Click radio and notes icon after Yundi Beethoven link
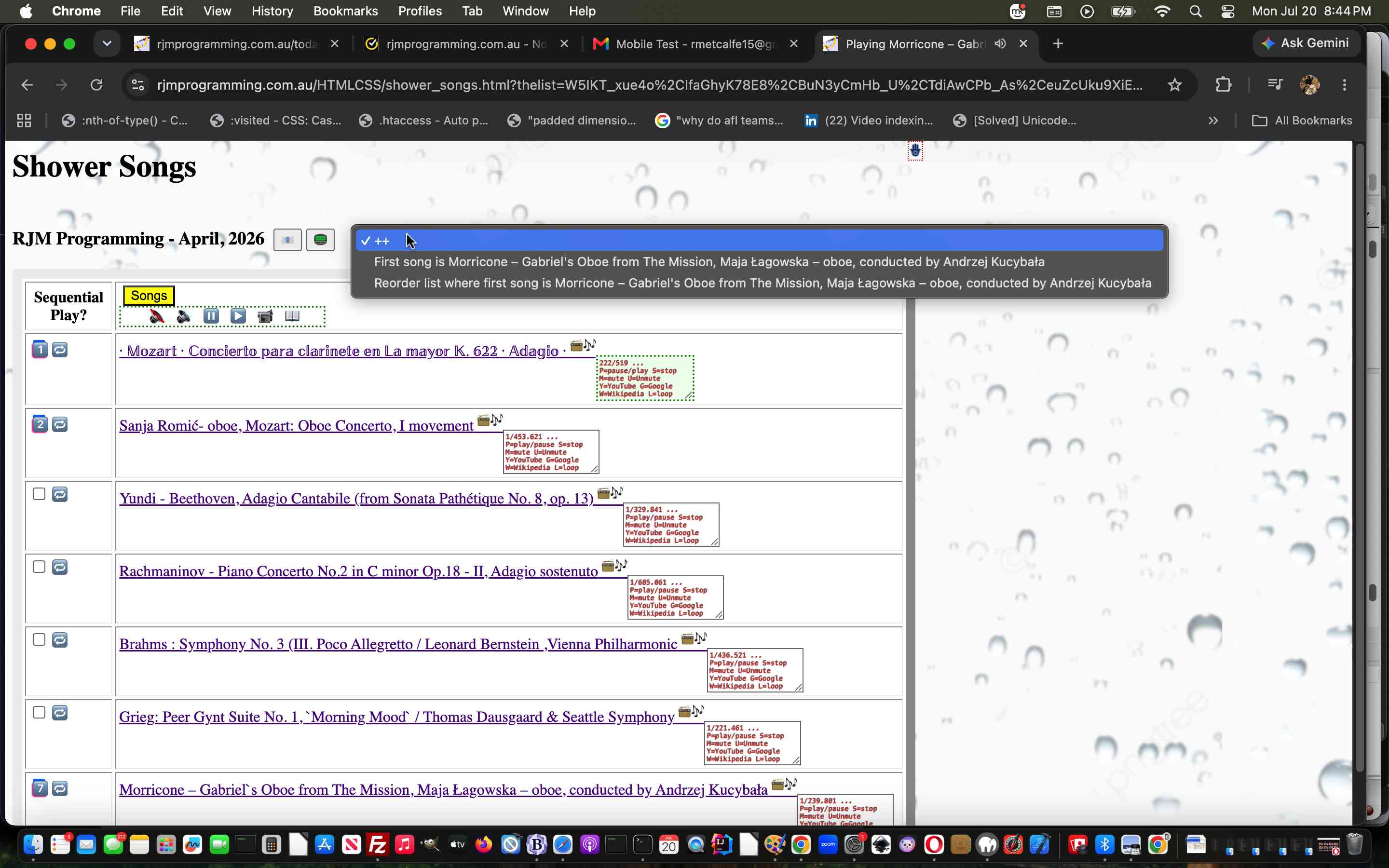This screenshot has width=1389, height=868. (610, 493)
